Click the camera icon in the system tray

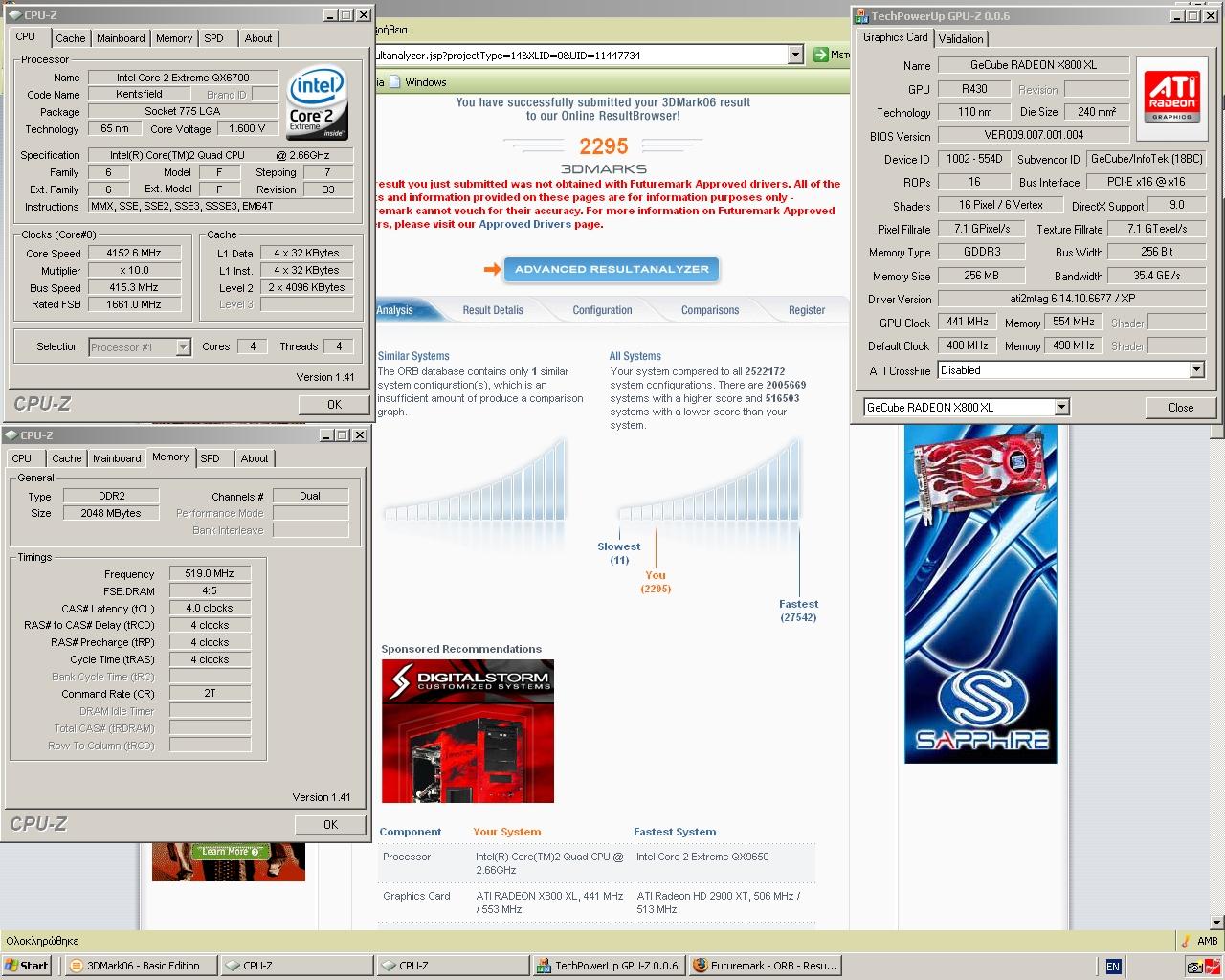(x=1194, y=967)
